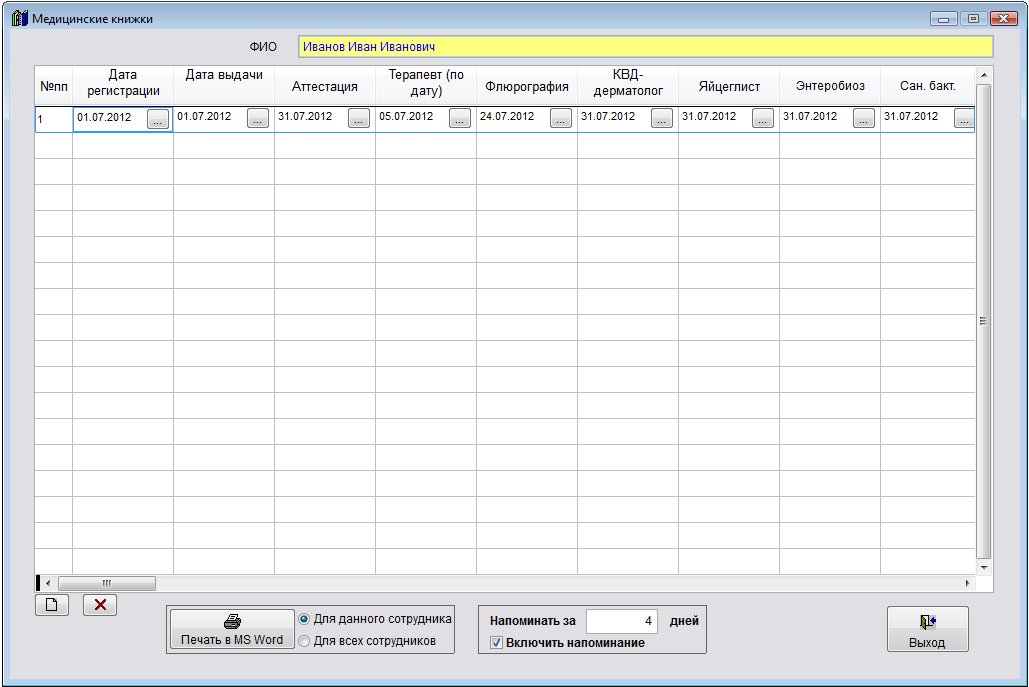Click the Напоминать за days input field
Image resolution: width=1029 pixels, height=687 pixels.
point(621,621)
